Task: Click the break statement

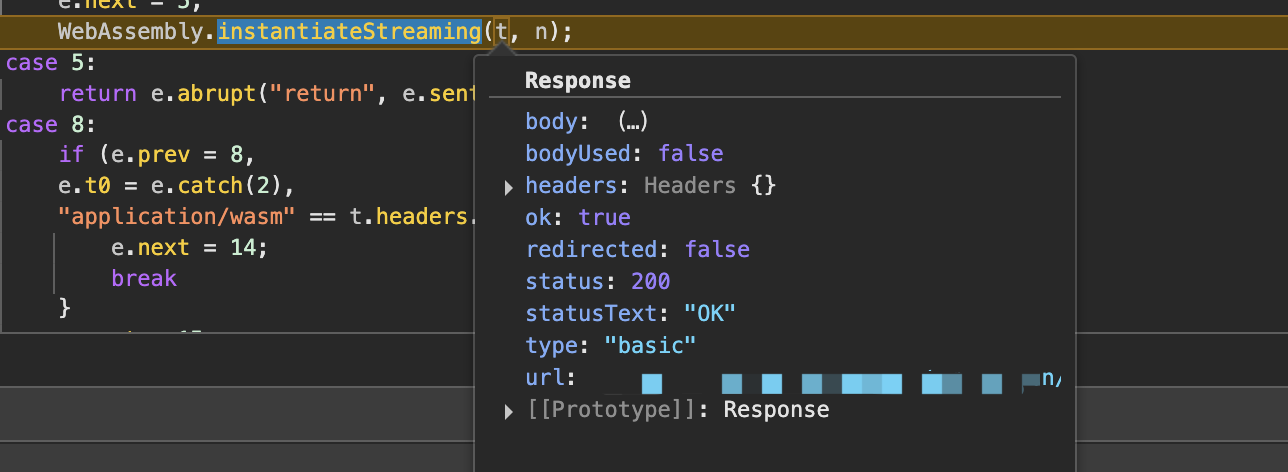Action: point(144,278)
